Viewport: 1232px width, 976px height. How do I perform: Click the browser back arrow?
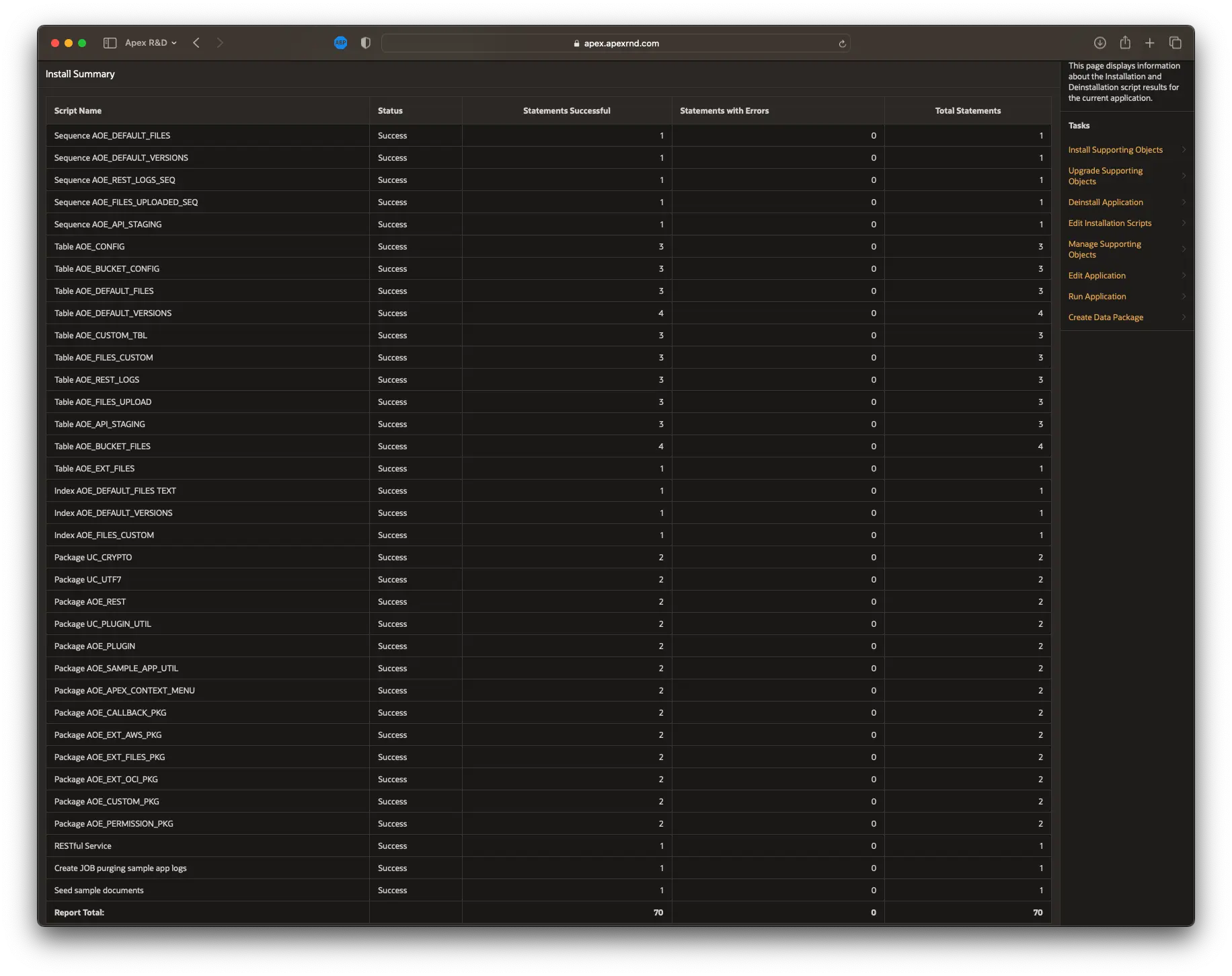(x=196, y=43)
